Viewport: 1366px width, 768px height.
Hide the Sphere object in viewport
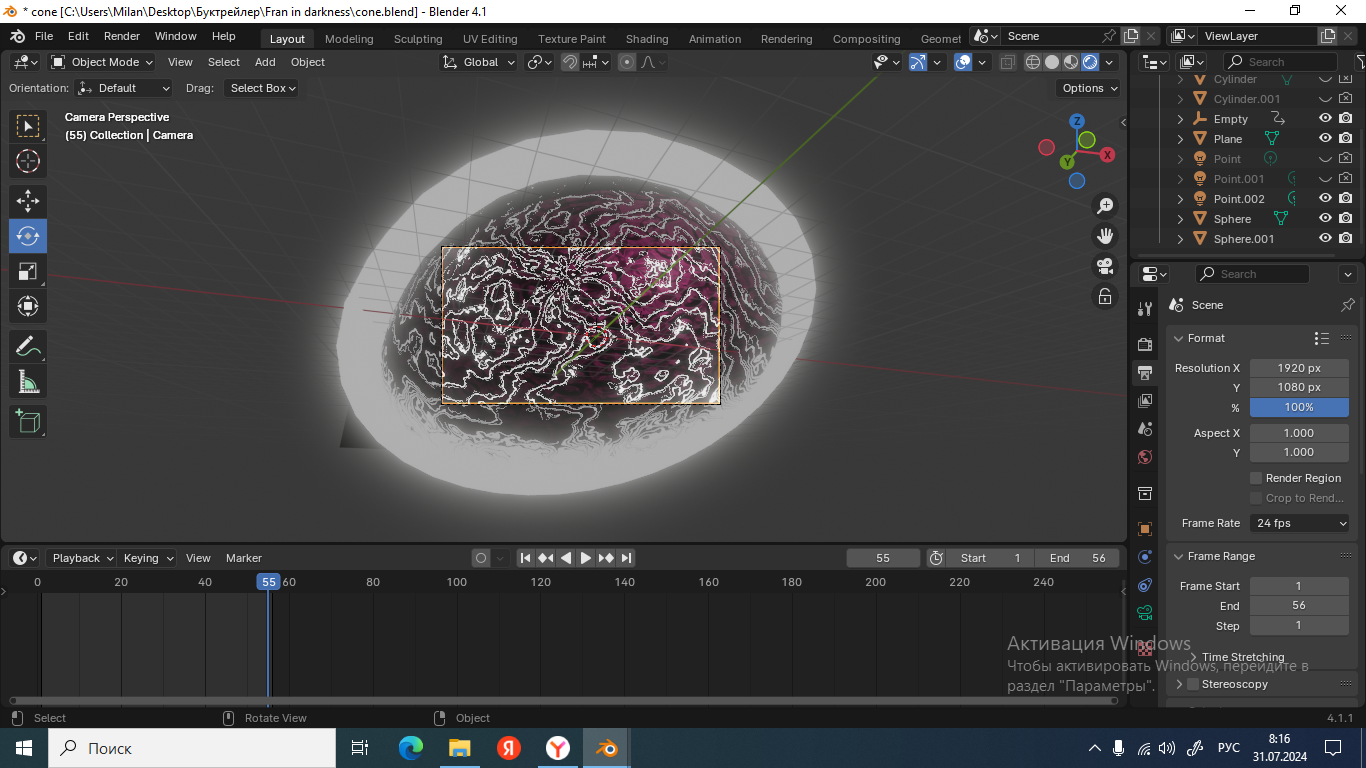tap(1325, 219)
